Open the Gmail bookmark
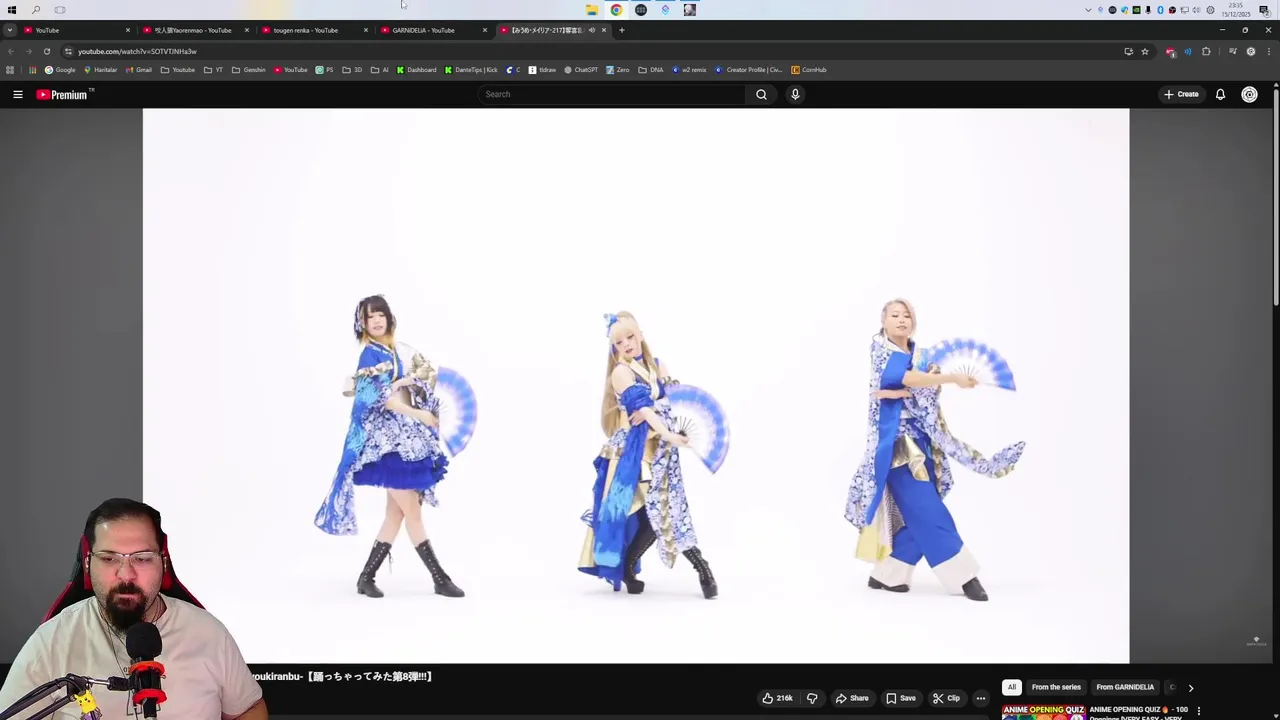This screenshot has height=720, width=1280. (139, 70)
